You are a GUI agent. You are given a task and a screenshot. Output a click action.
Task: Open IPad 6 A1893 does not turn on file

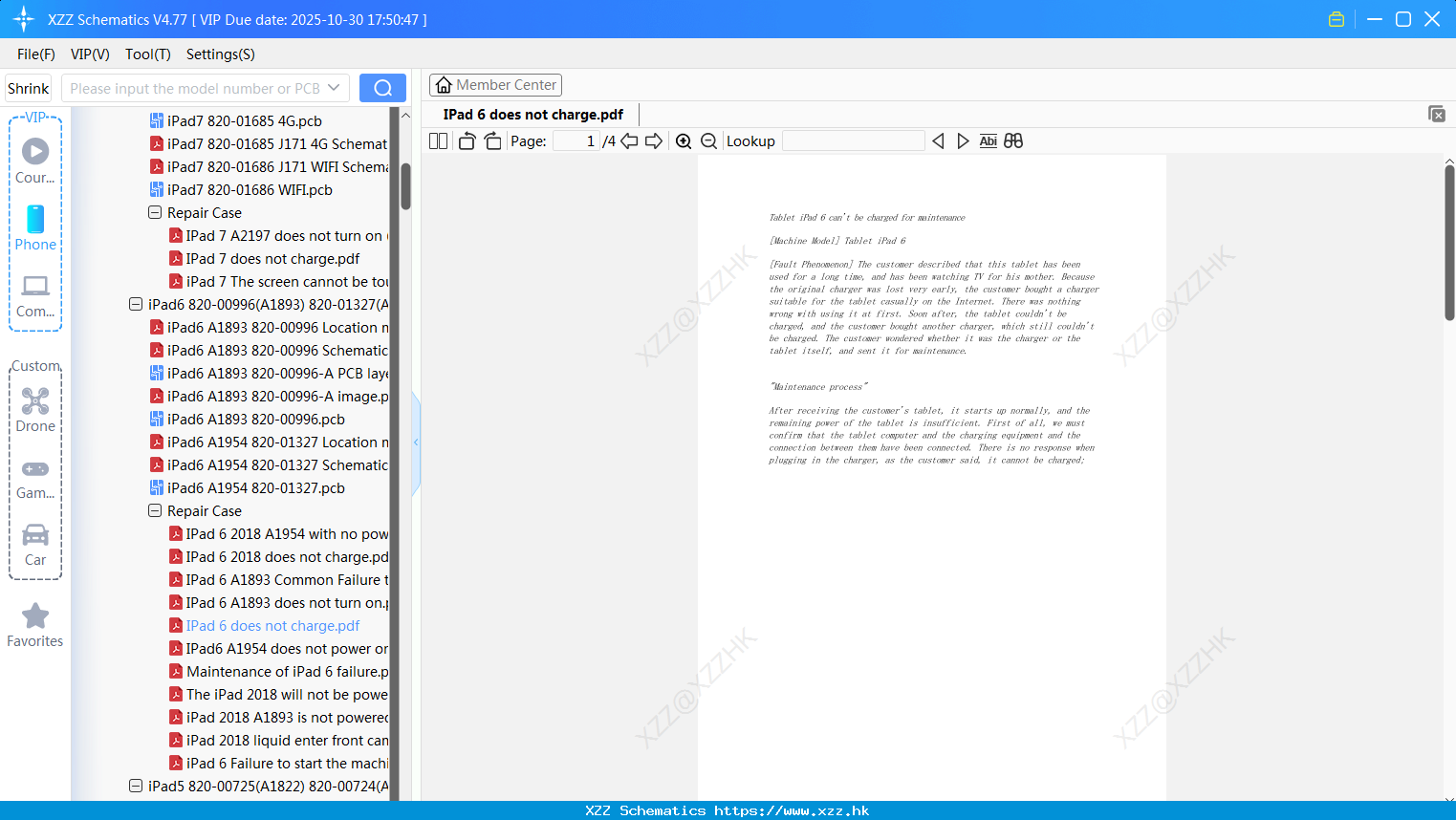(278, 603)
